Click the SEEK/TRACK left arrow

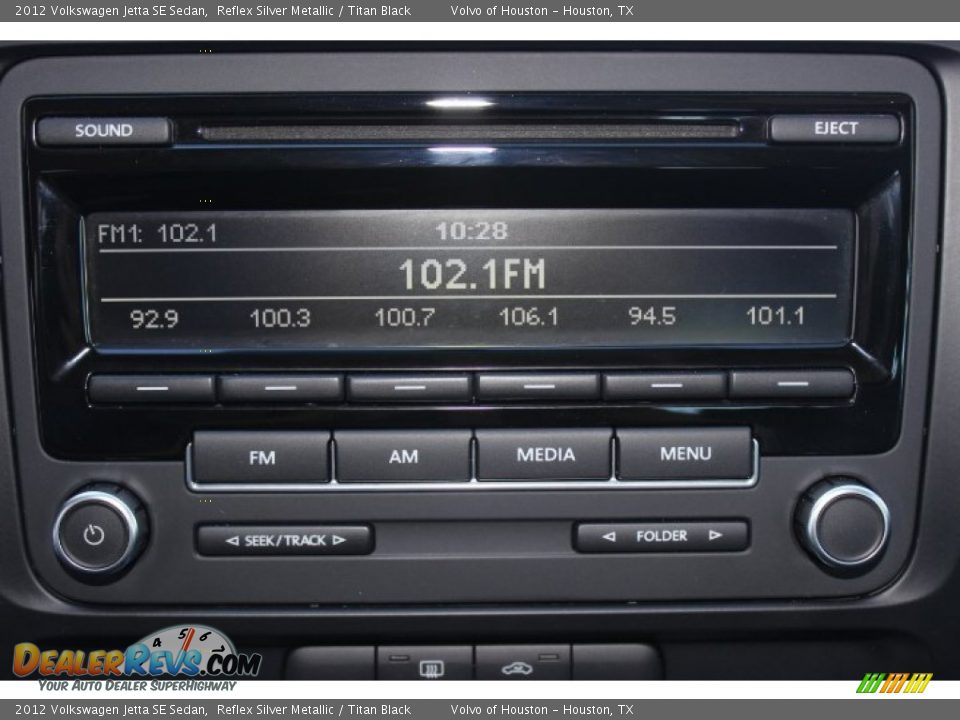coord(232,540)
